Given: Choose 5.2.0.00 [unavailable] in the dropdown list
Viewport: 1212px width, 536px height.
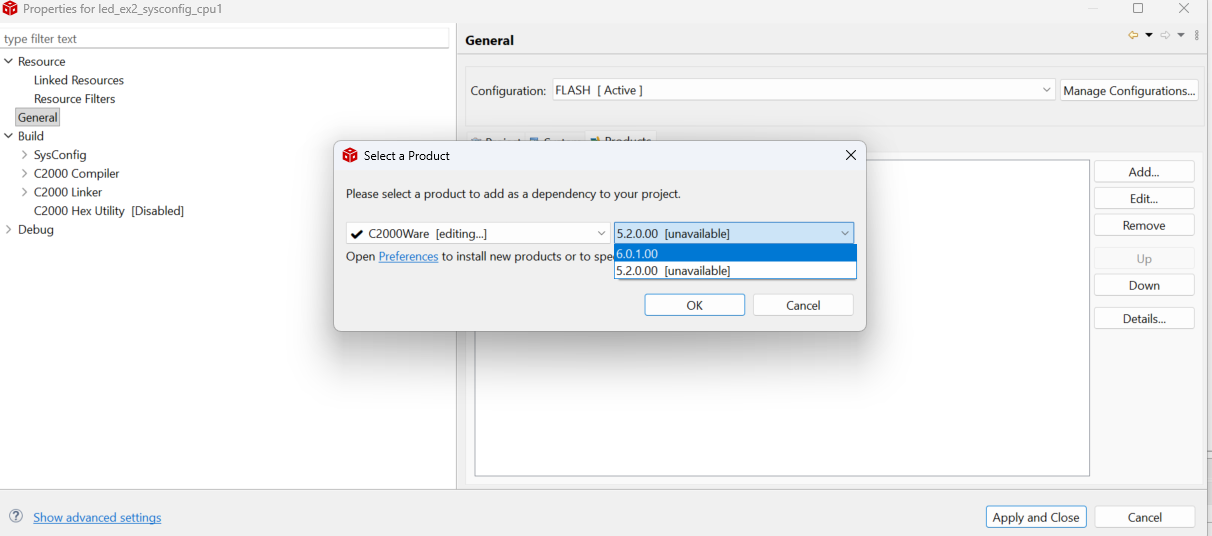Looking at the screenshot, I should pyautogui.click(x=735, y=270).
